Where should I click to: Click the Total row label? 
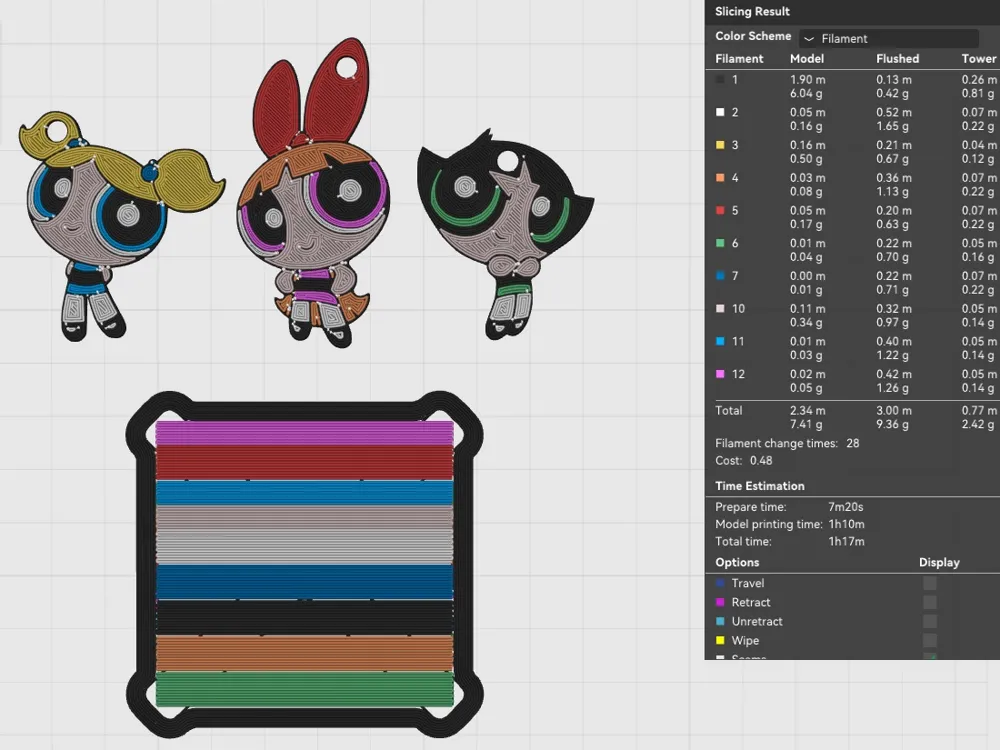[728, 411]
